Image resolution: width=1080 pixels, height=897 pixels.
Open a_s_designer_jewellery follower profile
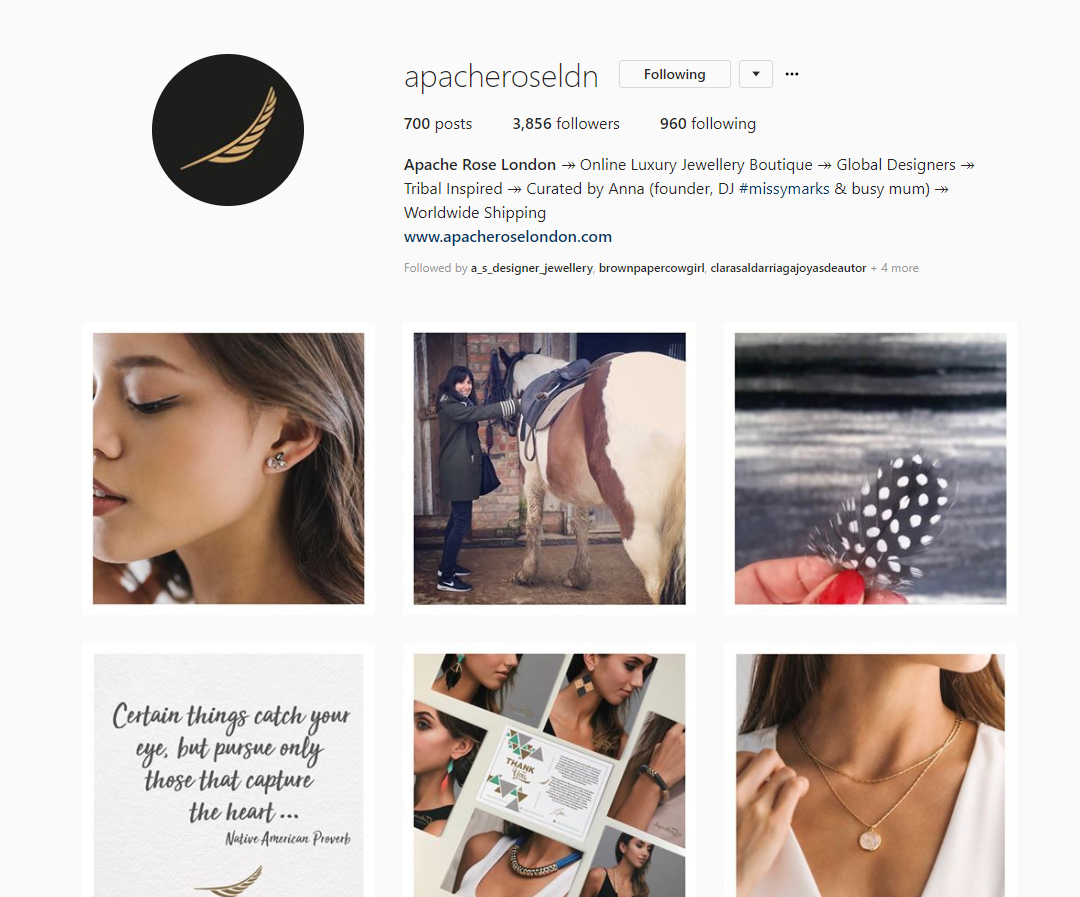pos(532,268)
